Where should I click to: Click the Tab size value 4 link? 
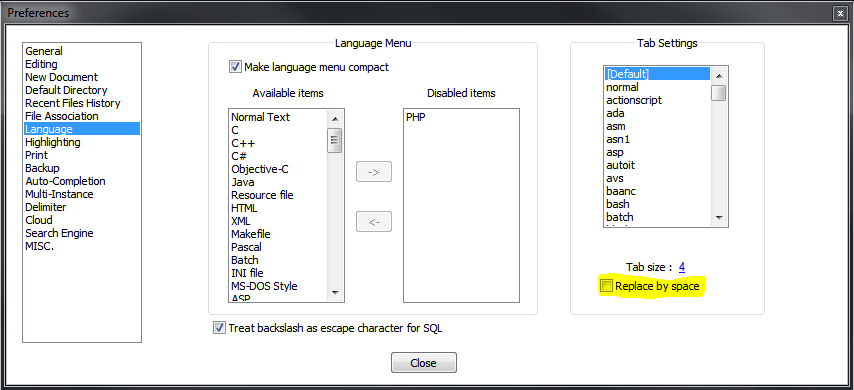click(682, 267)
